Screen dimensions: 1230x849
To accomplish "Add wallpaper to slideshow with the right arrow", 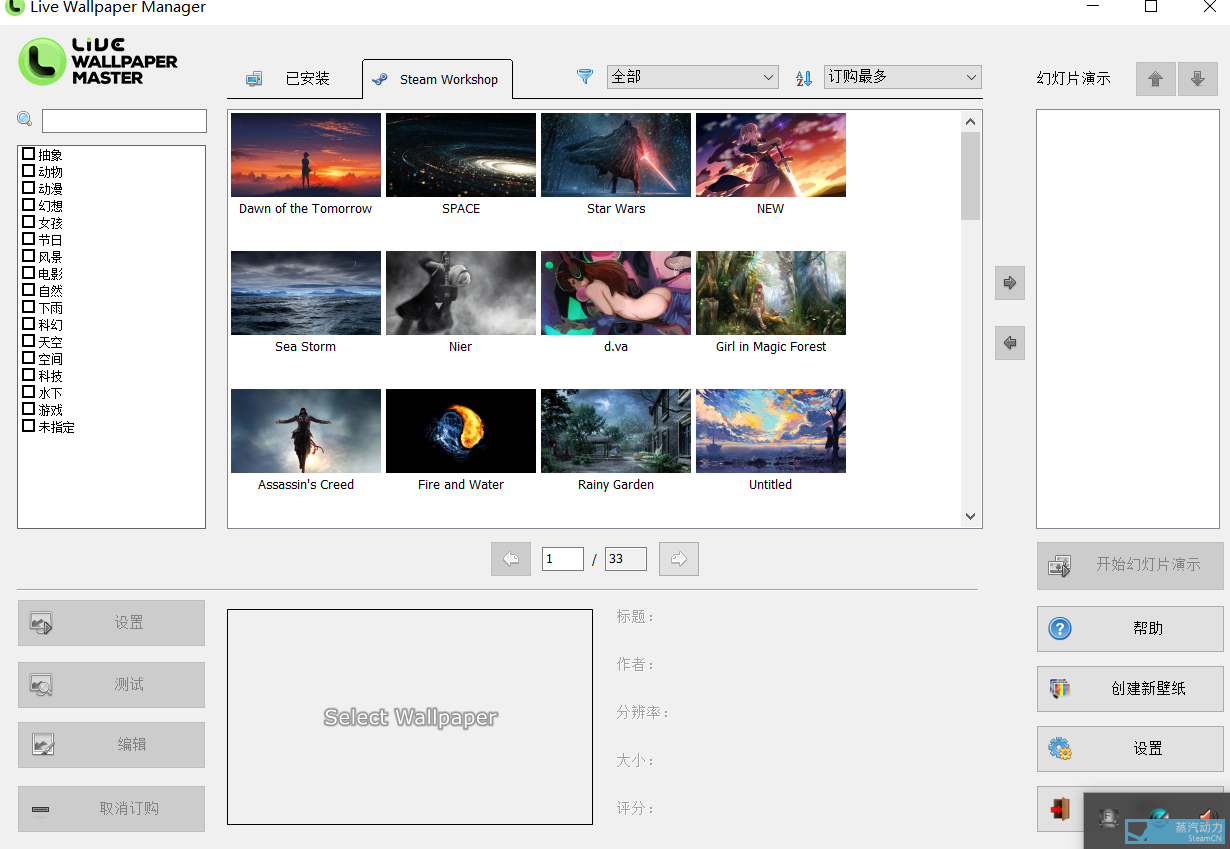I will click(1010, 283).
